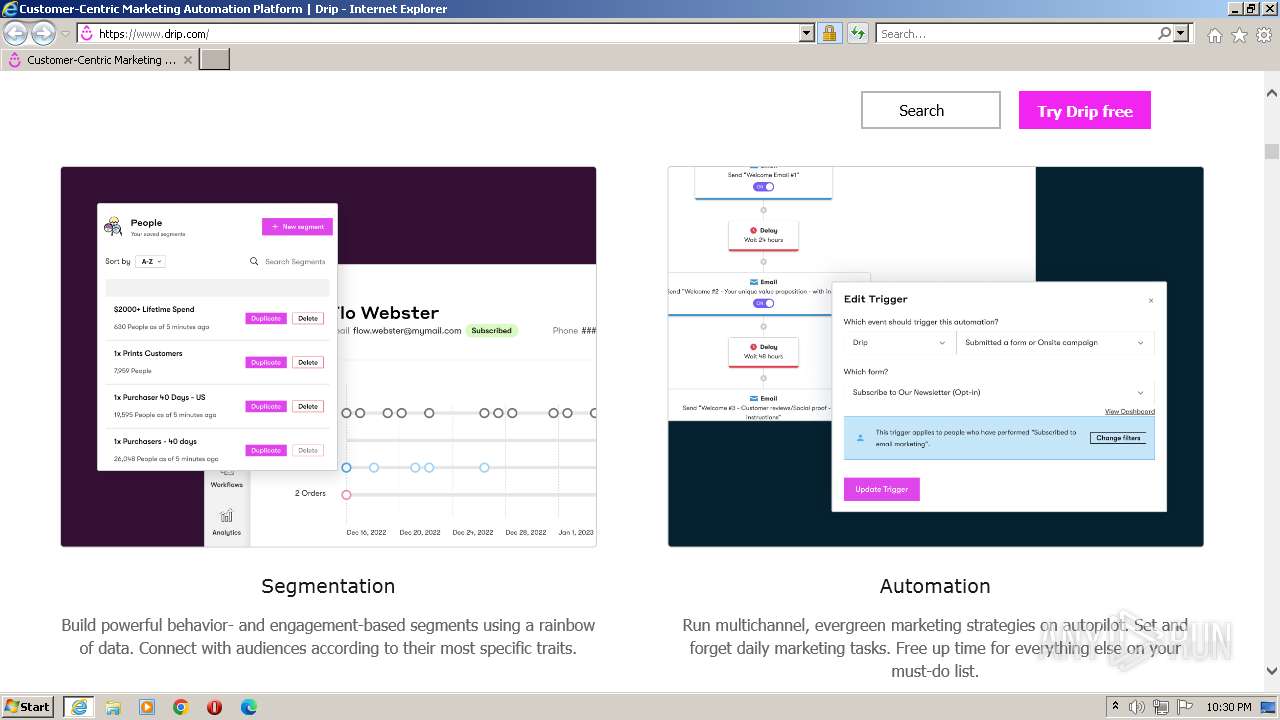Open the Automation screenshot image
The height and width of the screenshot is (720, 1280).
[x=935, y=357]
